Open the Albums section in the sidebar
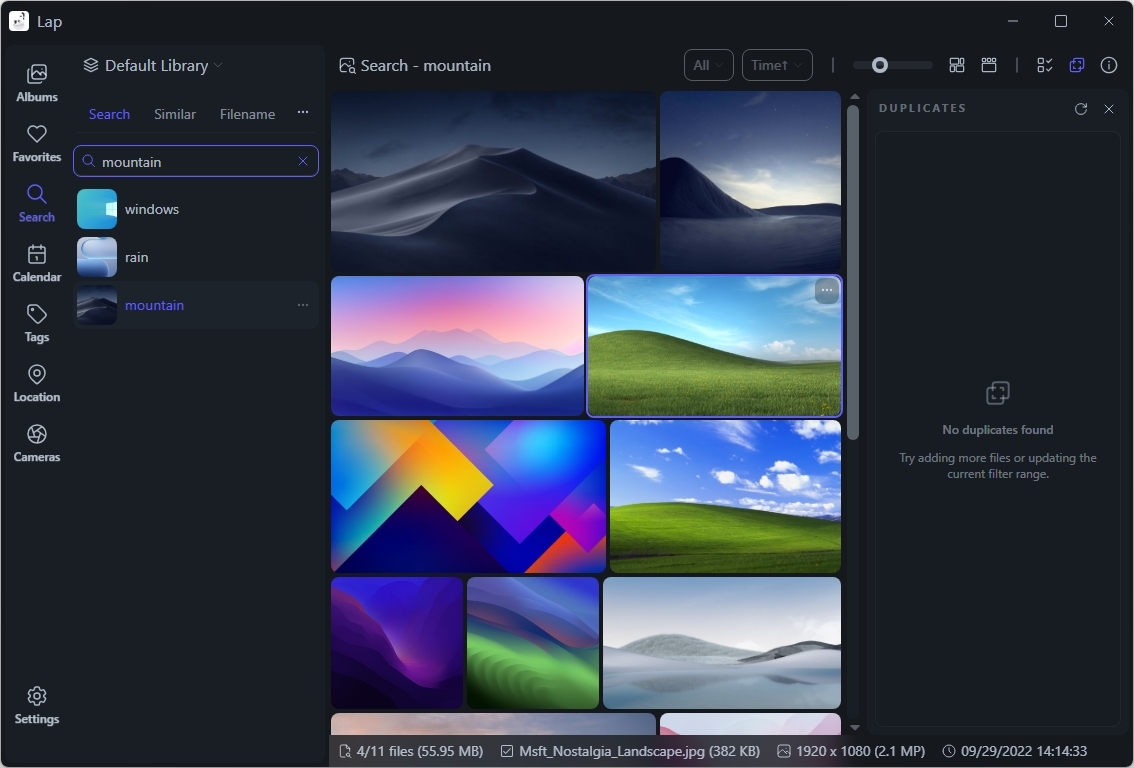 tap(37, 83)
